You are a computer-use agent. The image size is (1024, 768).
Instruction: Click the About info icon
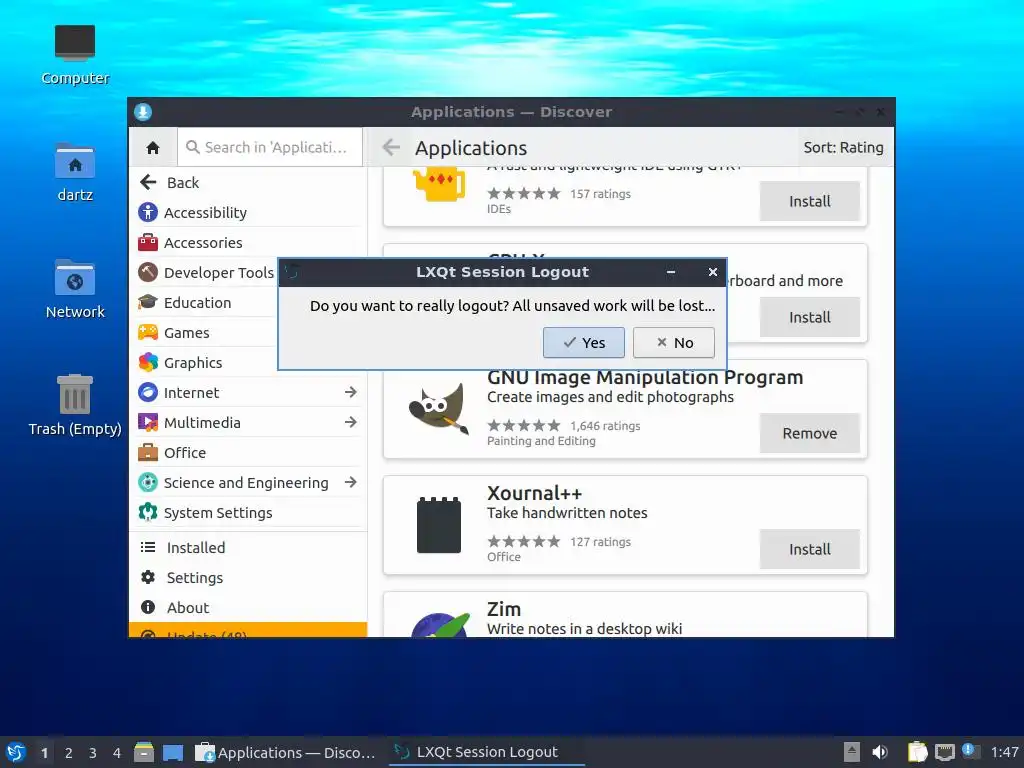[x=148, y=607]
